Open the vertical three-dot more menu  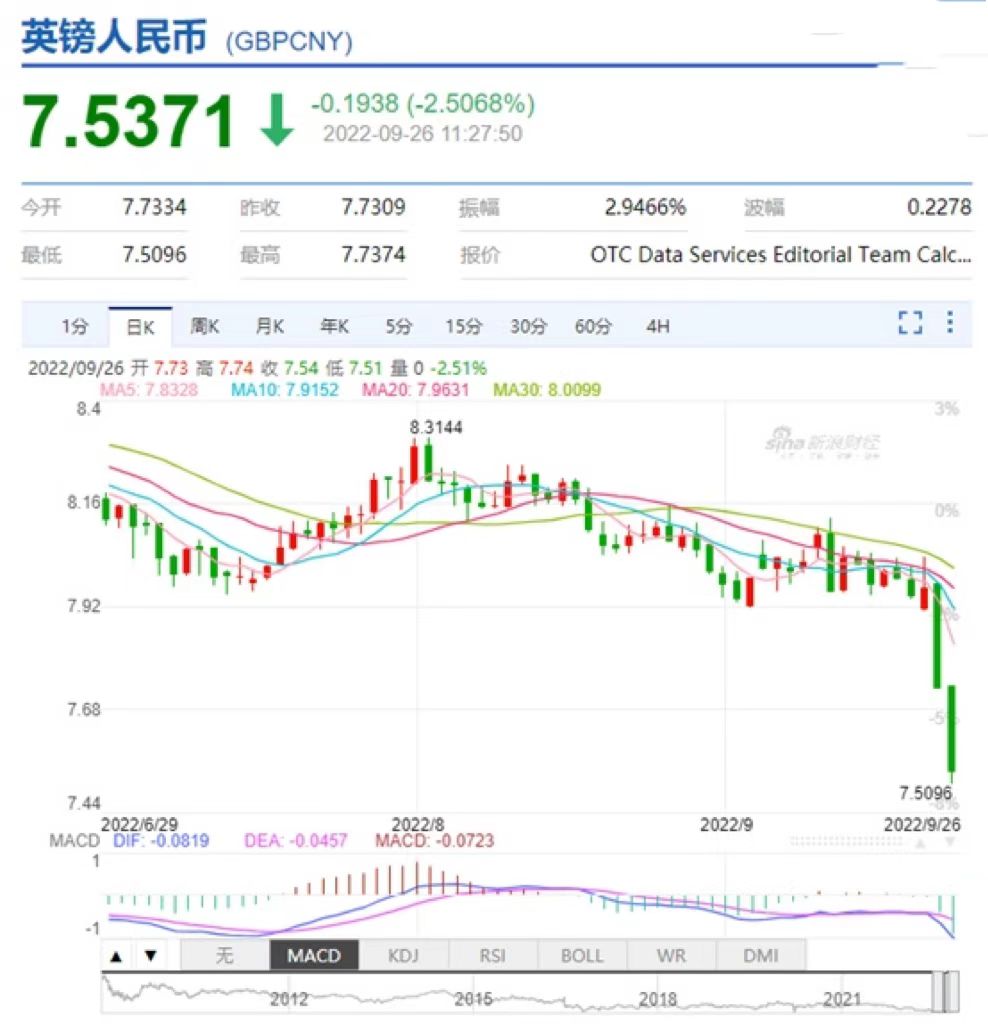949,323
